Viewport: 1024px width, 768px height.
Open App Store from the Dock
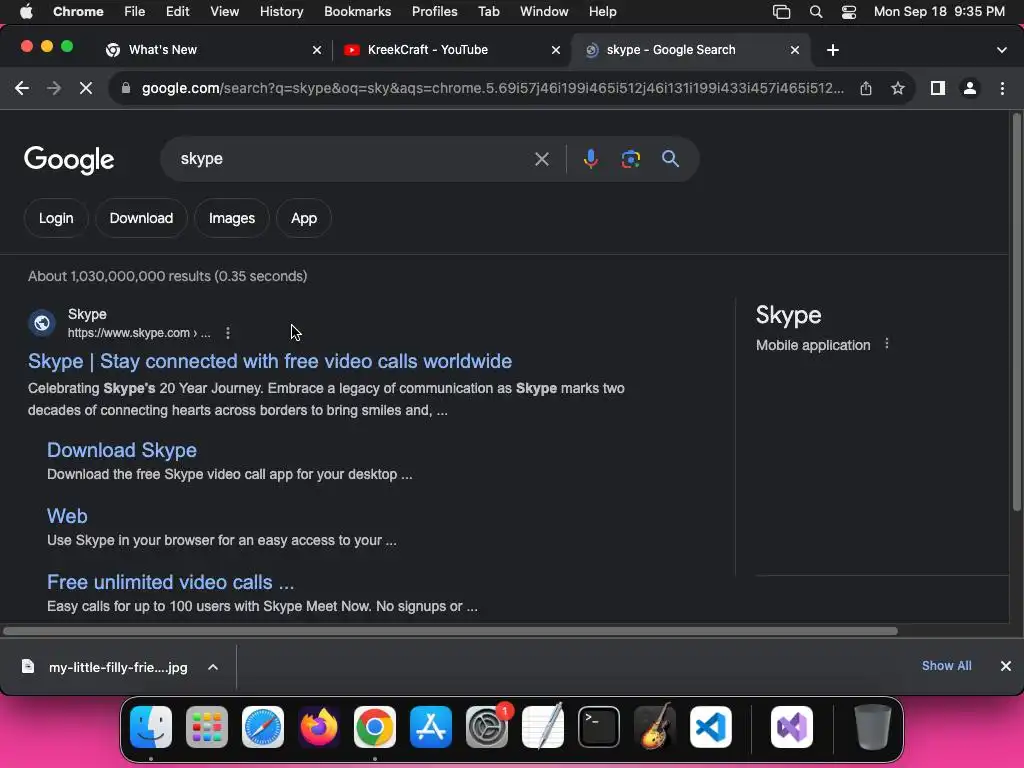point(430,727)
